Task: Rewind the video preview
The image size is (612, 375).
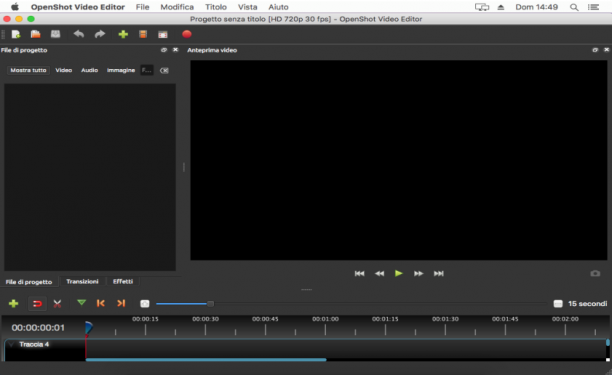Action: [379, 274]
